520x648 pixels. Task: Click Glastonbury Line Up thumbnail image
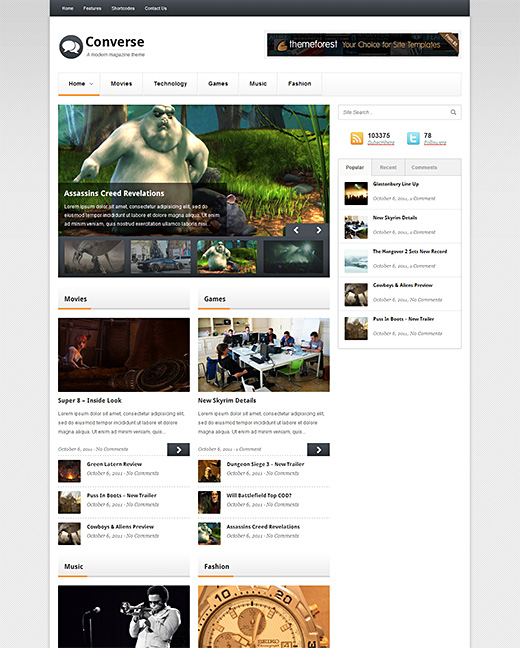(356, 193)
